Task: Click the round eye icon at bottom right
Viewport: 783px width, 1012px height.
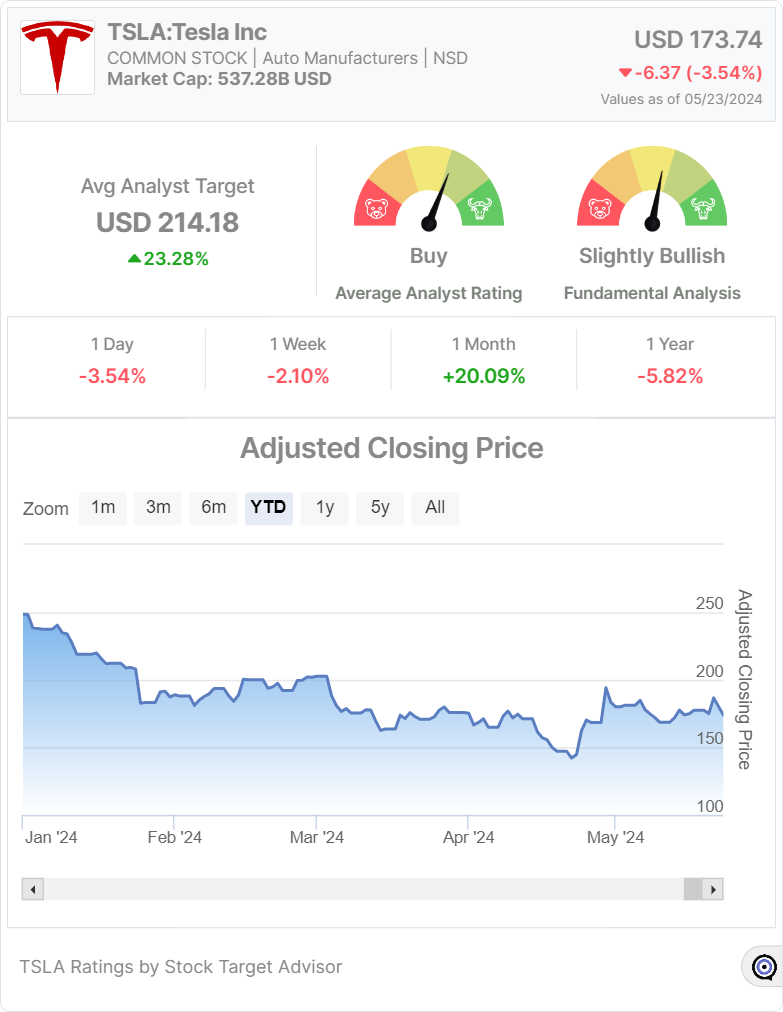Action: [764, 967]
